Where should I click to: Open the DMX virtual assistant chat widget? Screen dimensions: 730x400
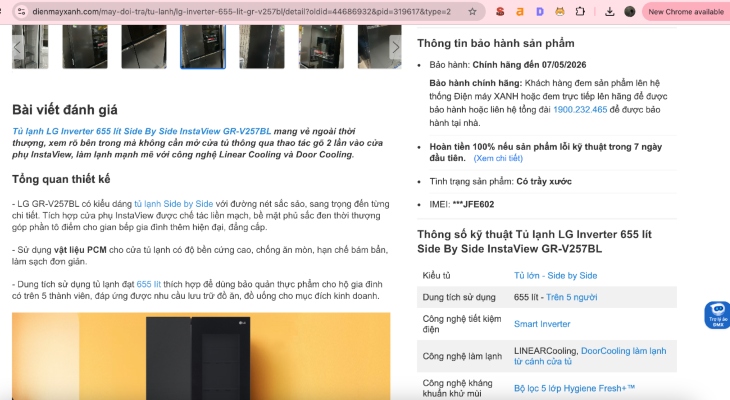pos(717,315)
